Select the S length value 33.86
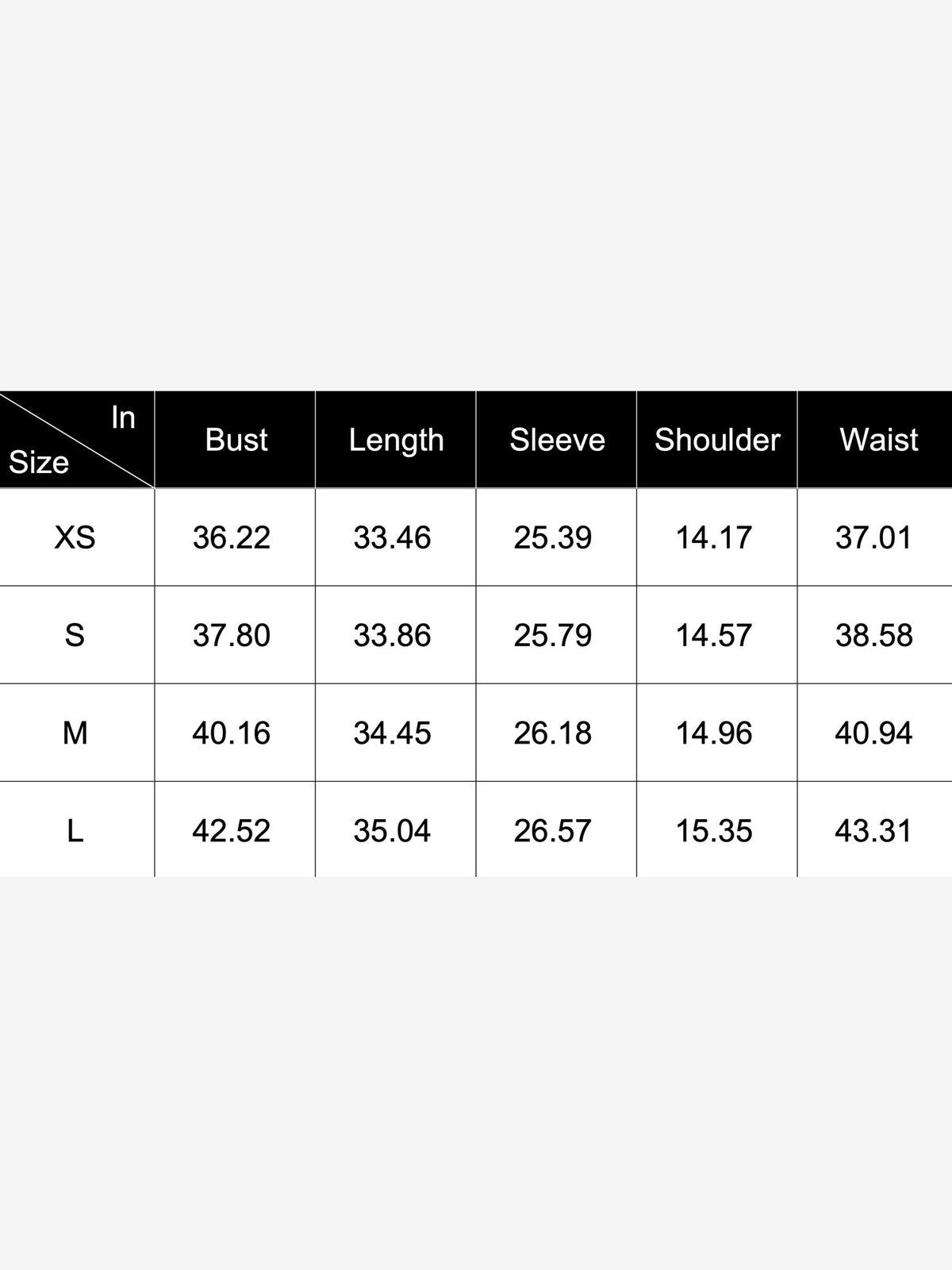The image size is (952, 1270). (x=392, y=635)
